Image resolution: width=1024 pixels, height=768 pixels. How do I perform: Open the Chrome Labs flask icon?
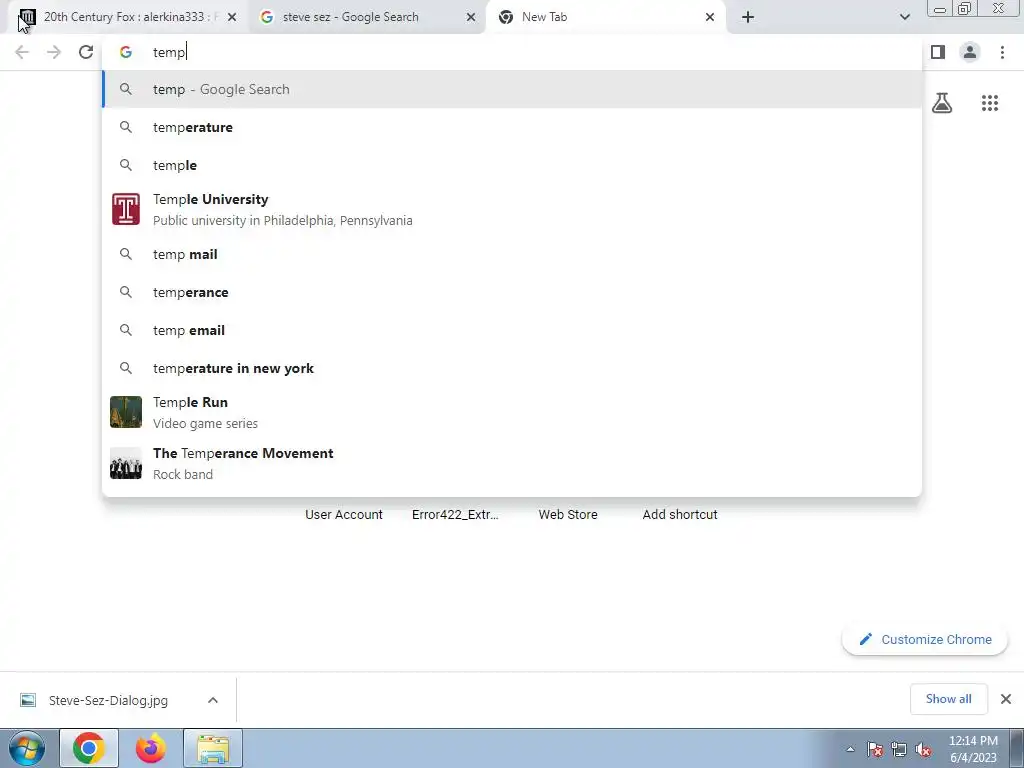tap(942, 103)
